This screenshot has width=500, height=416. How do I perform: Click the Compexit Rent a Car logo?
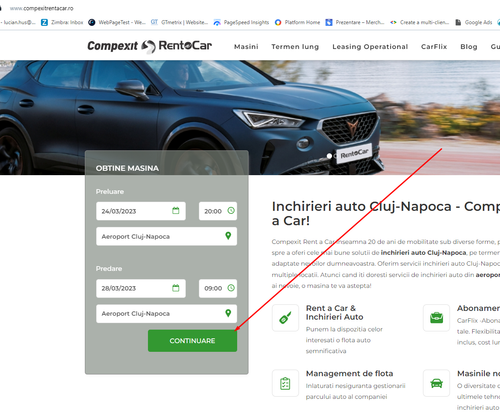coord(149,46)
